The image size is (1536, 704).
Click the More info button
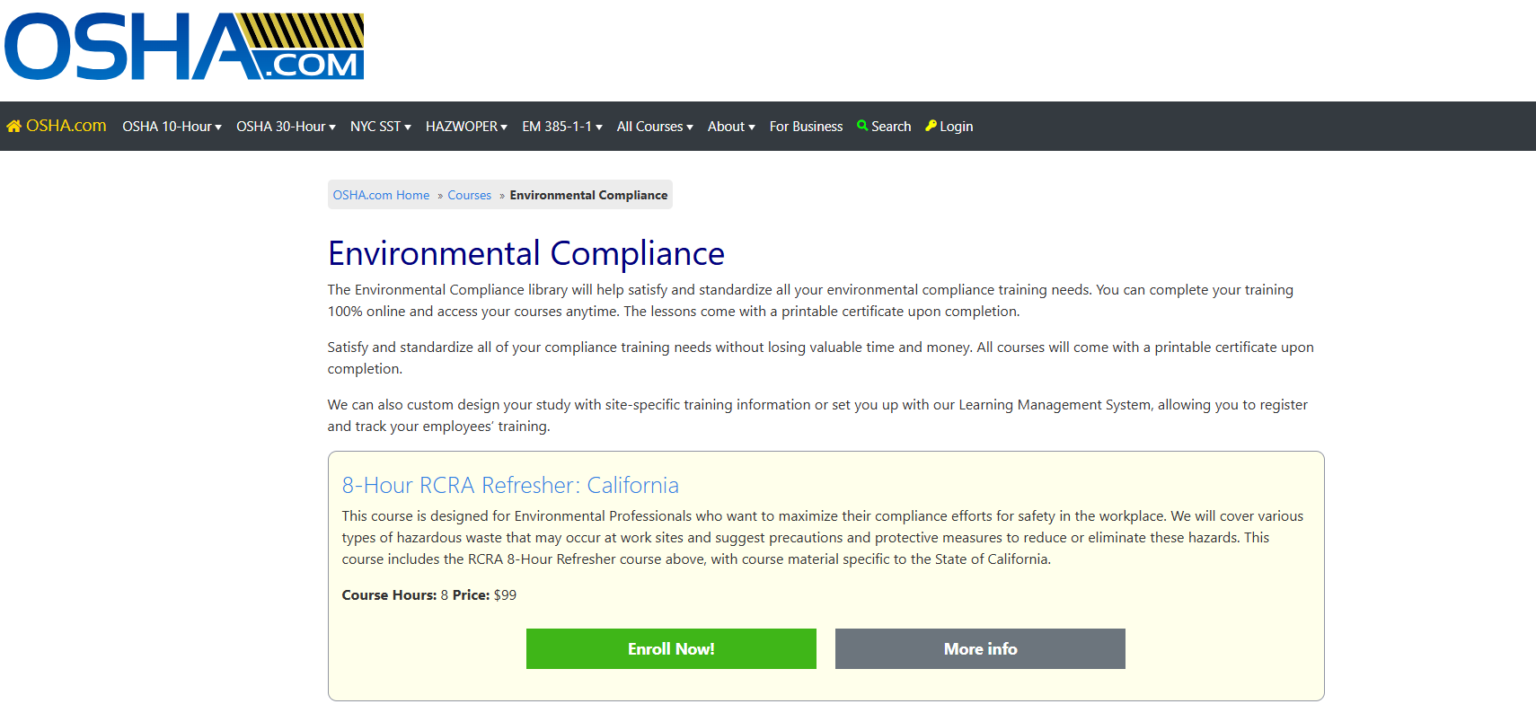click(x=980, y=648)
